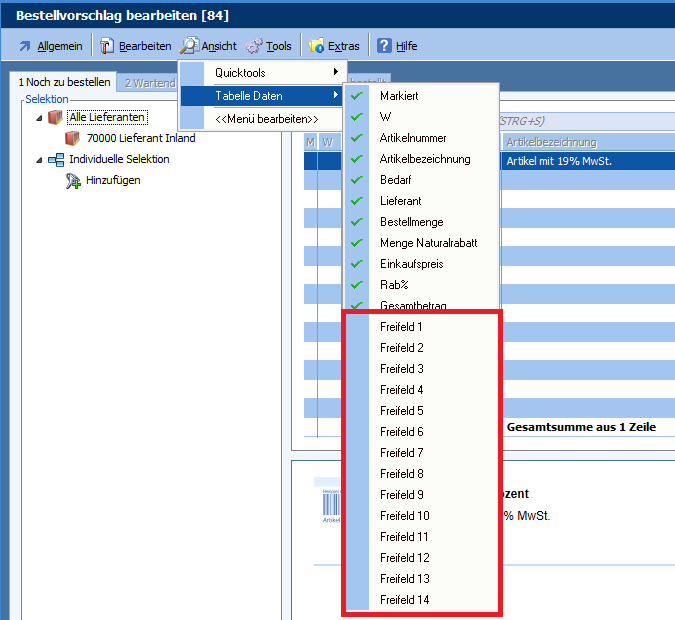
Task: Click the Tools gear icon
Action: tap(254, 46)
